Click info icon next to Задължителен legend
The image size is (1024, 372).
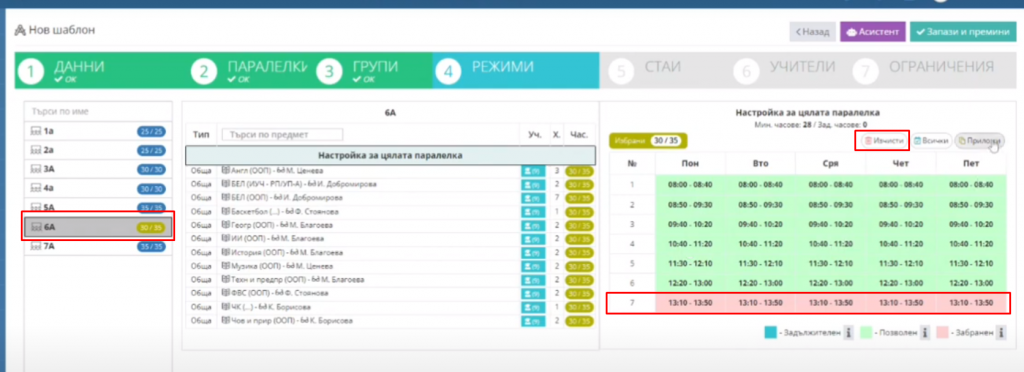click(848, 333)
